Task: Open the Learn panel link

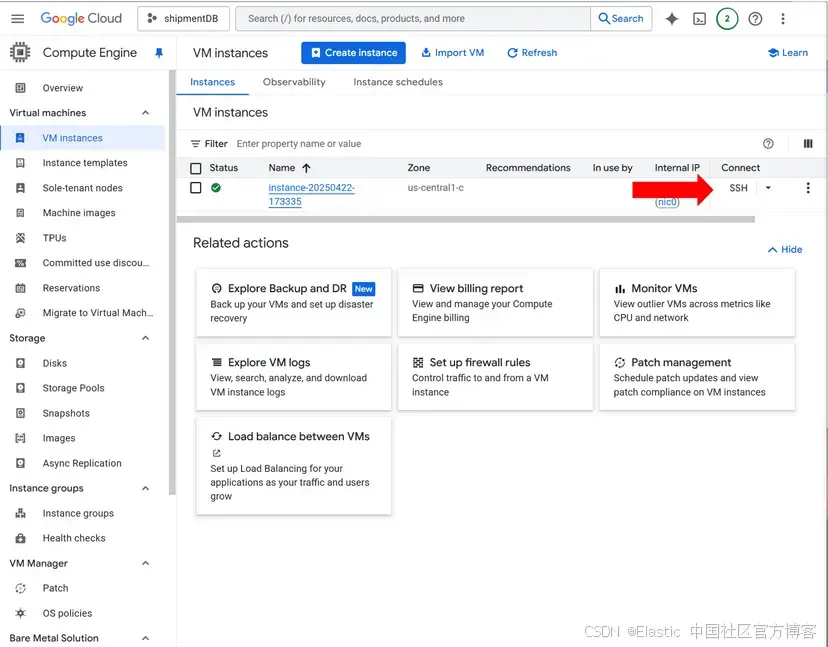Action: click(x=788, y=53)
